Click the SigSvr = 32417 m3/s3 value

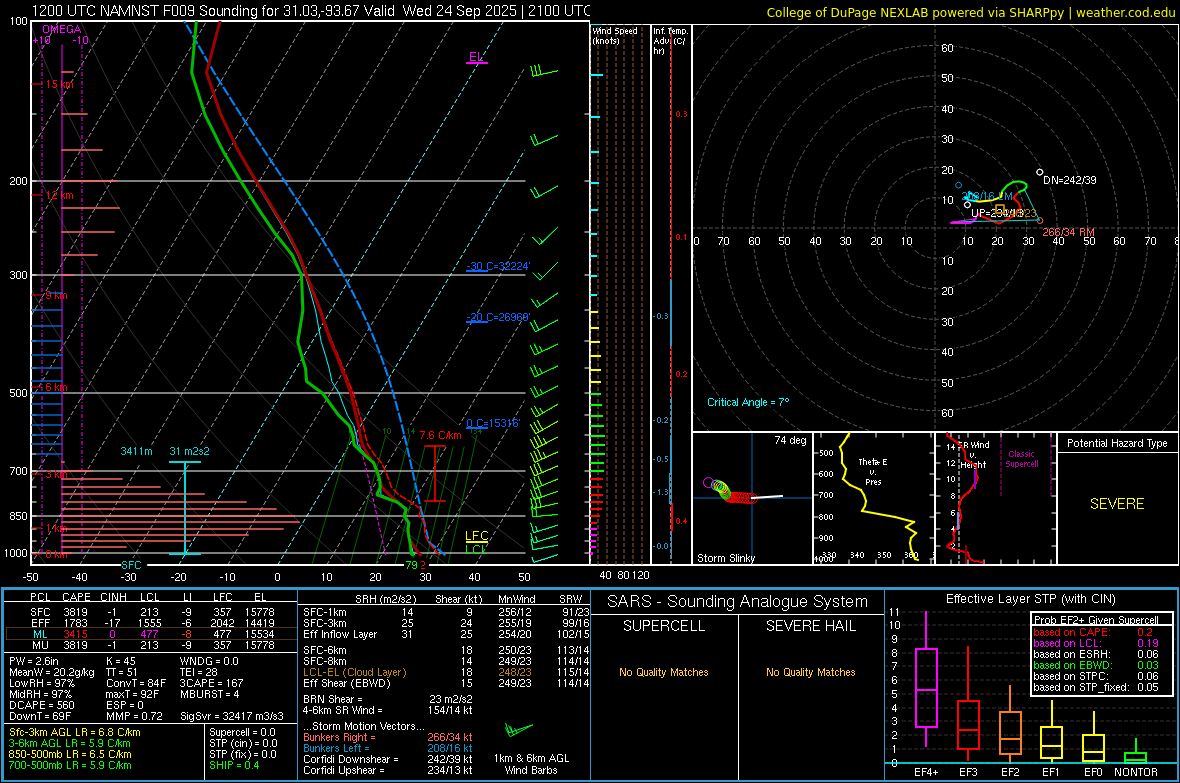pos(232,716)
